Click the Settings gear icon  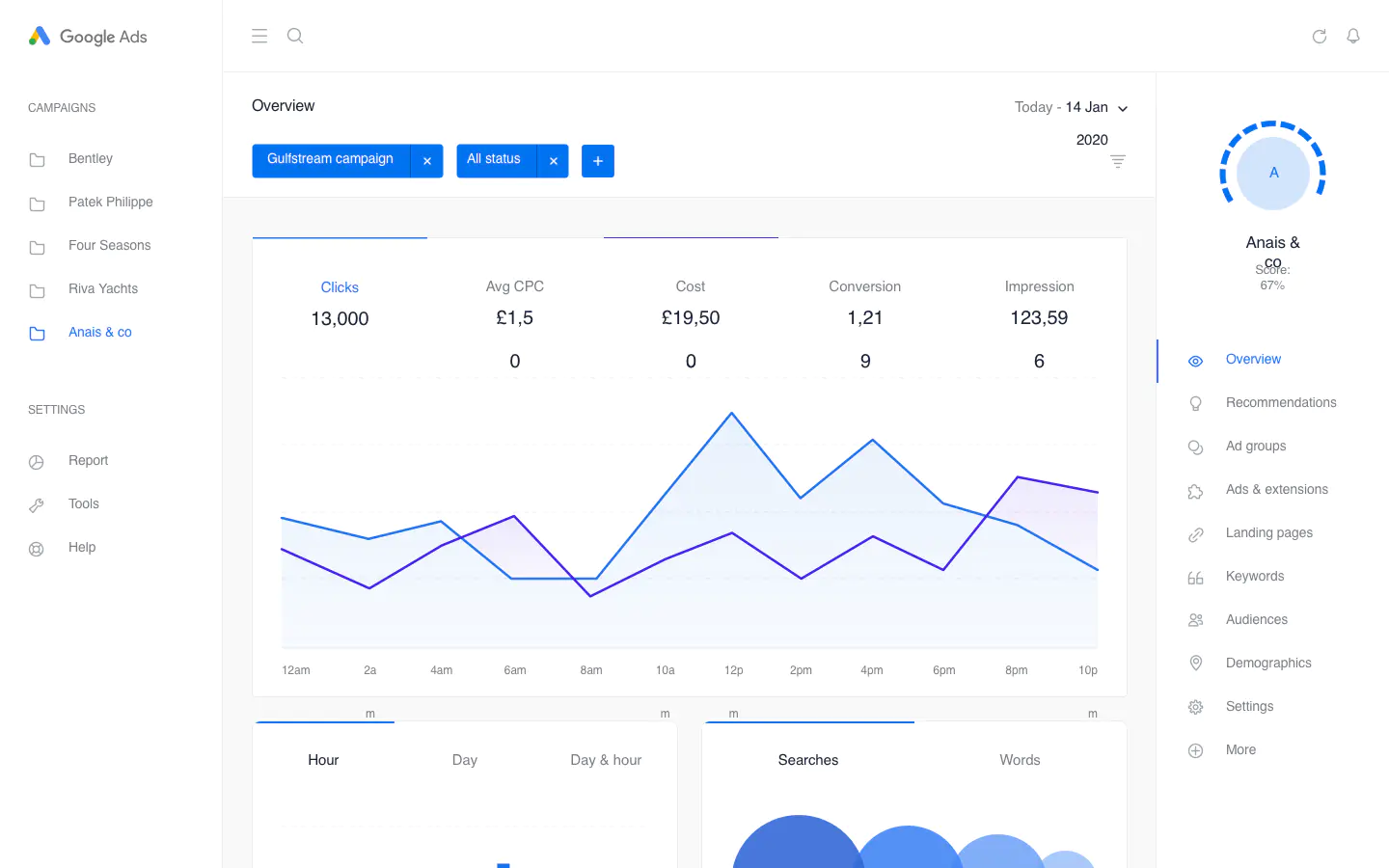[1195, 707]
